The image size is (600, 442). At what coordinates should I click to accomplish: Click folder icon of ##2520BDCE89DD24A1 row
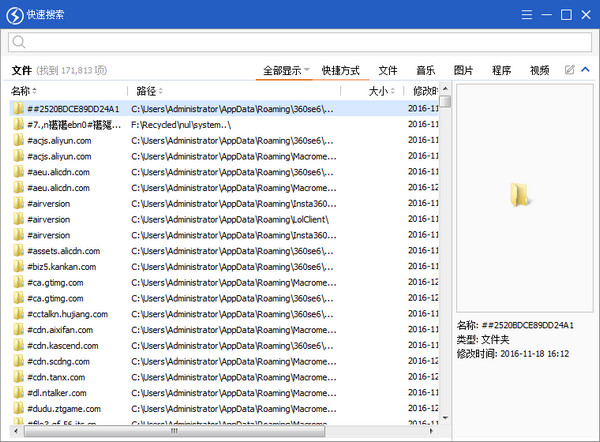(x=18, y=109)
